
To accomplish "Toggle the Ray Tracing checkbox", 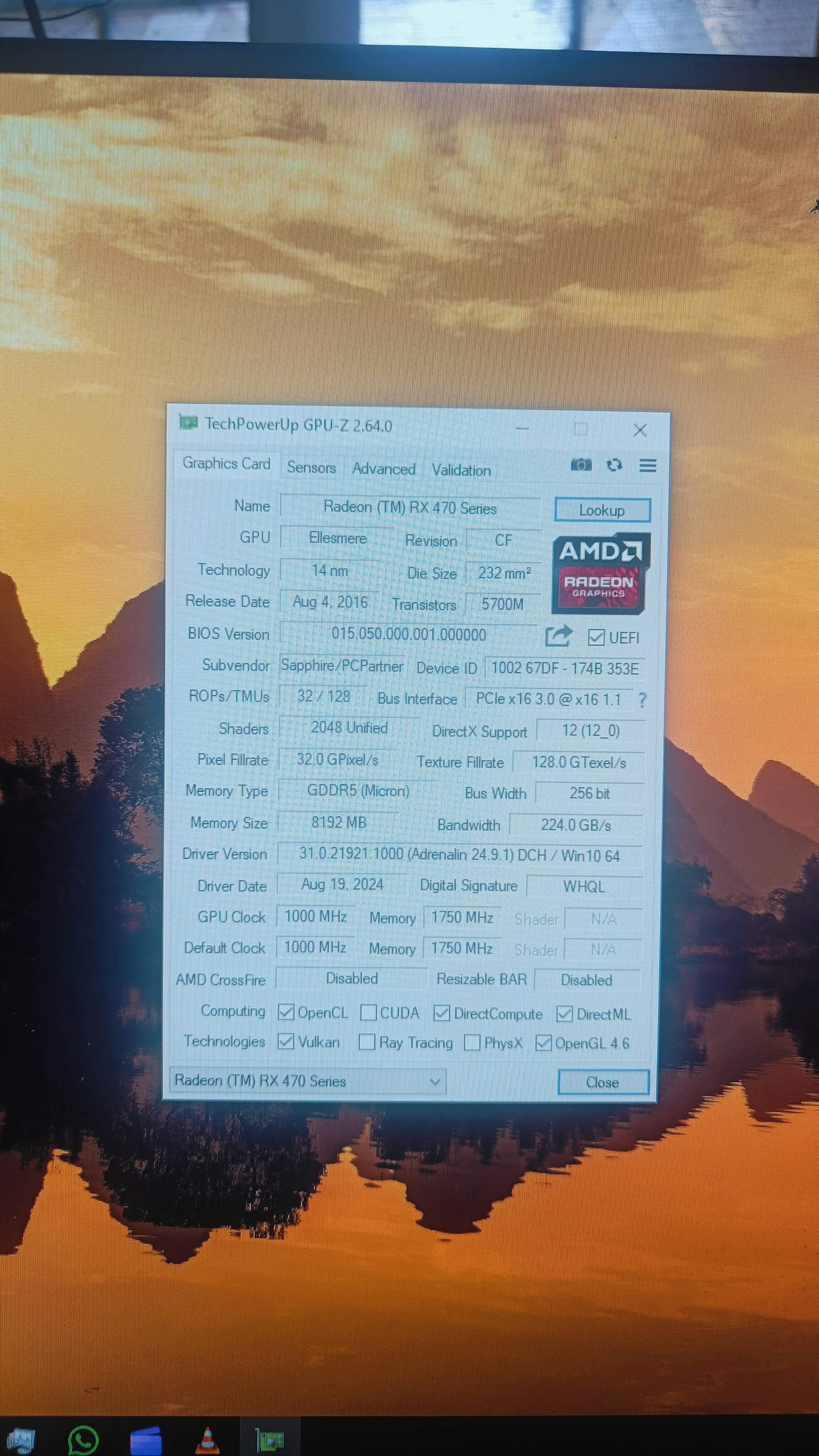I will pos(367,1042).
